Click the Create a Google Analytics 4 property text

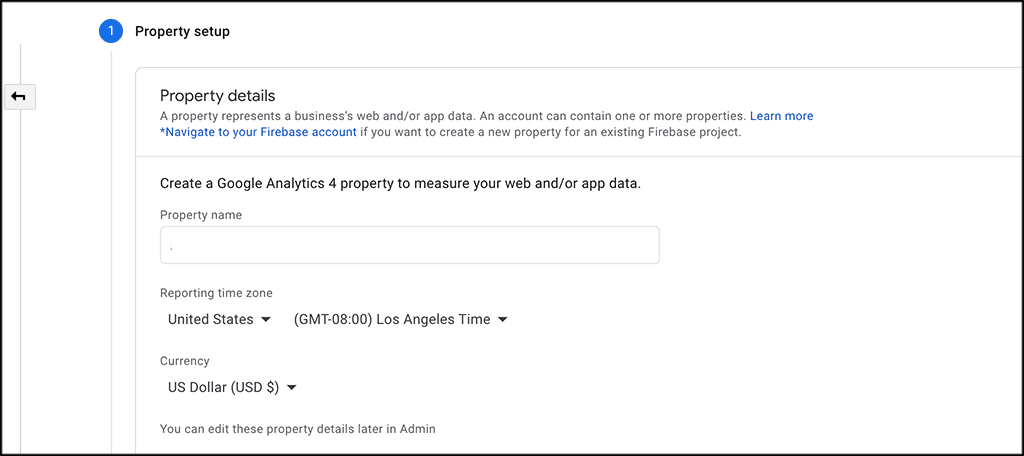click(x=400, y=184)
